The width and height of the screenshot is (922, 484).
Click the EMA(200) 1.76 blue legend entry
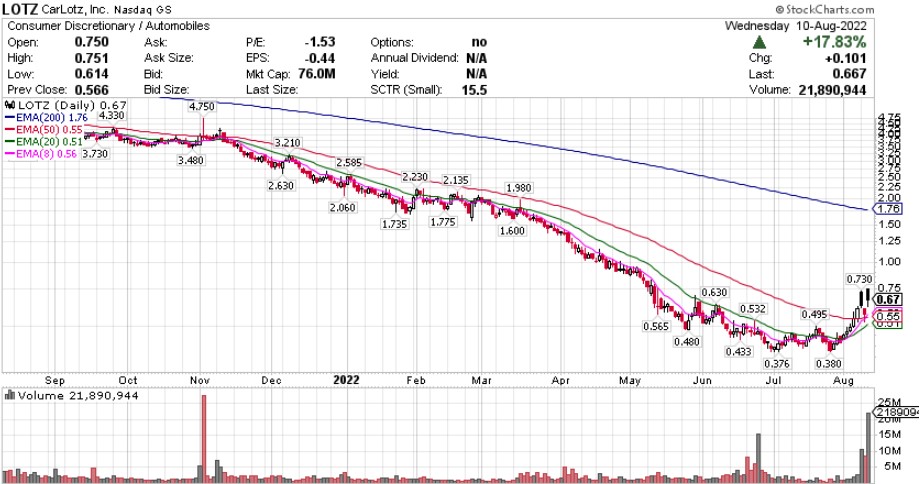click(x=46, y=118)
